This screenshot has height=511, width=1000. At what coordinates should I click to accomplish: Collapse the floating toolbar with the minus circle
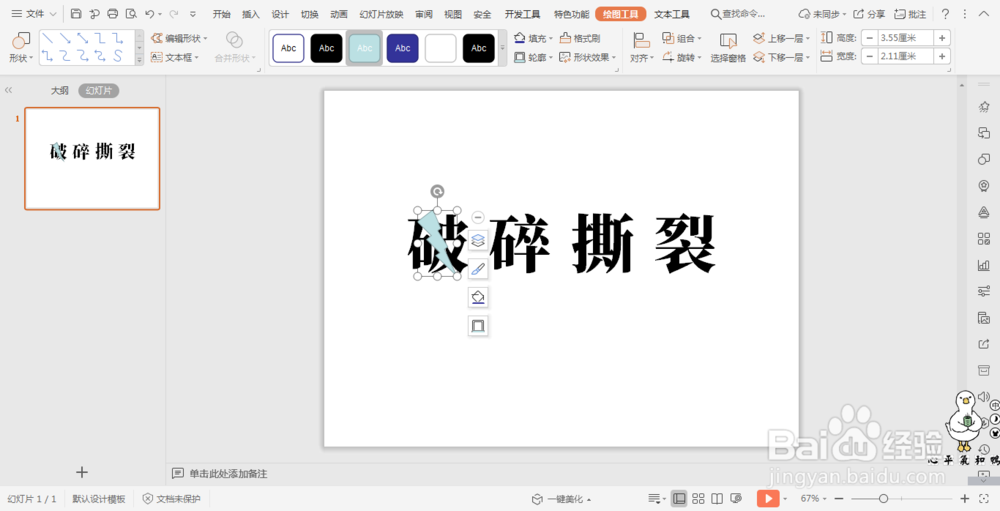[478, 217]
